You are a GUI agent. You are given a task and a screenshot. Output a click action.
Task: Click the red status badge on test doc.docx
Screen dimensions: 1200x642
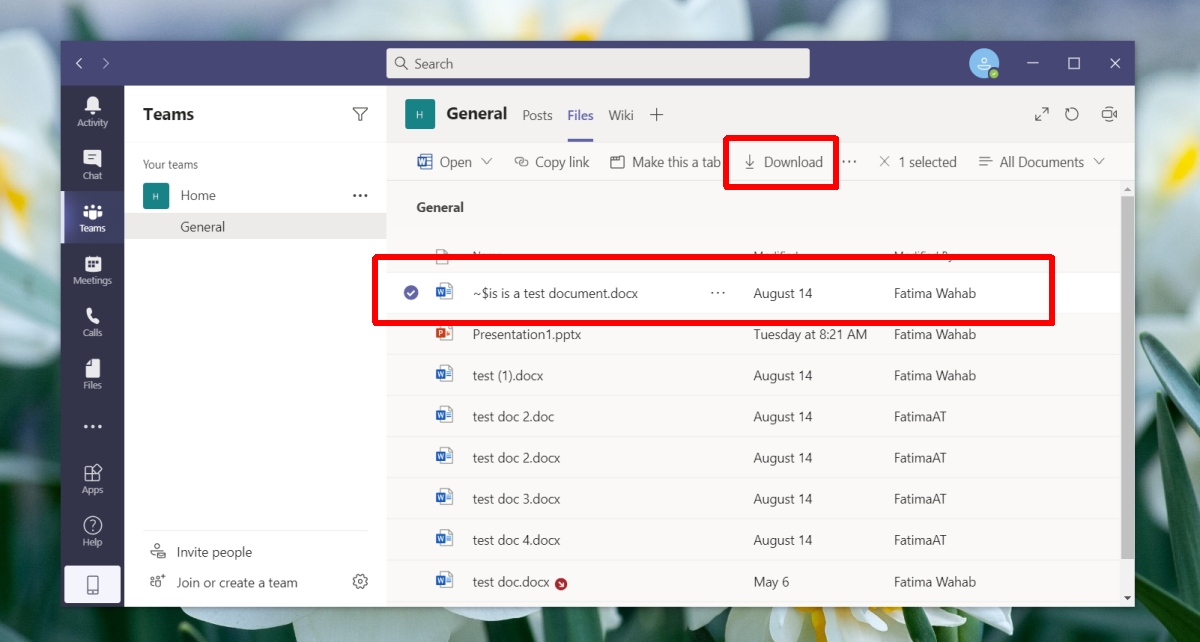[561, 584]
